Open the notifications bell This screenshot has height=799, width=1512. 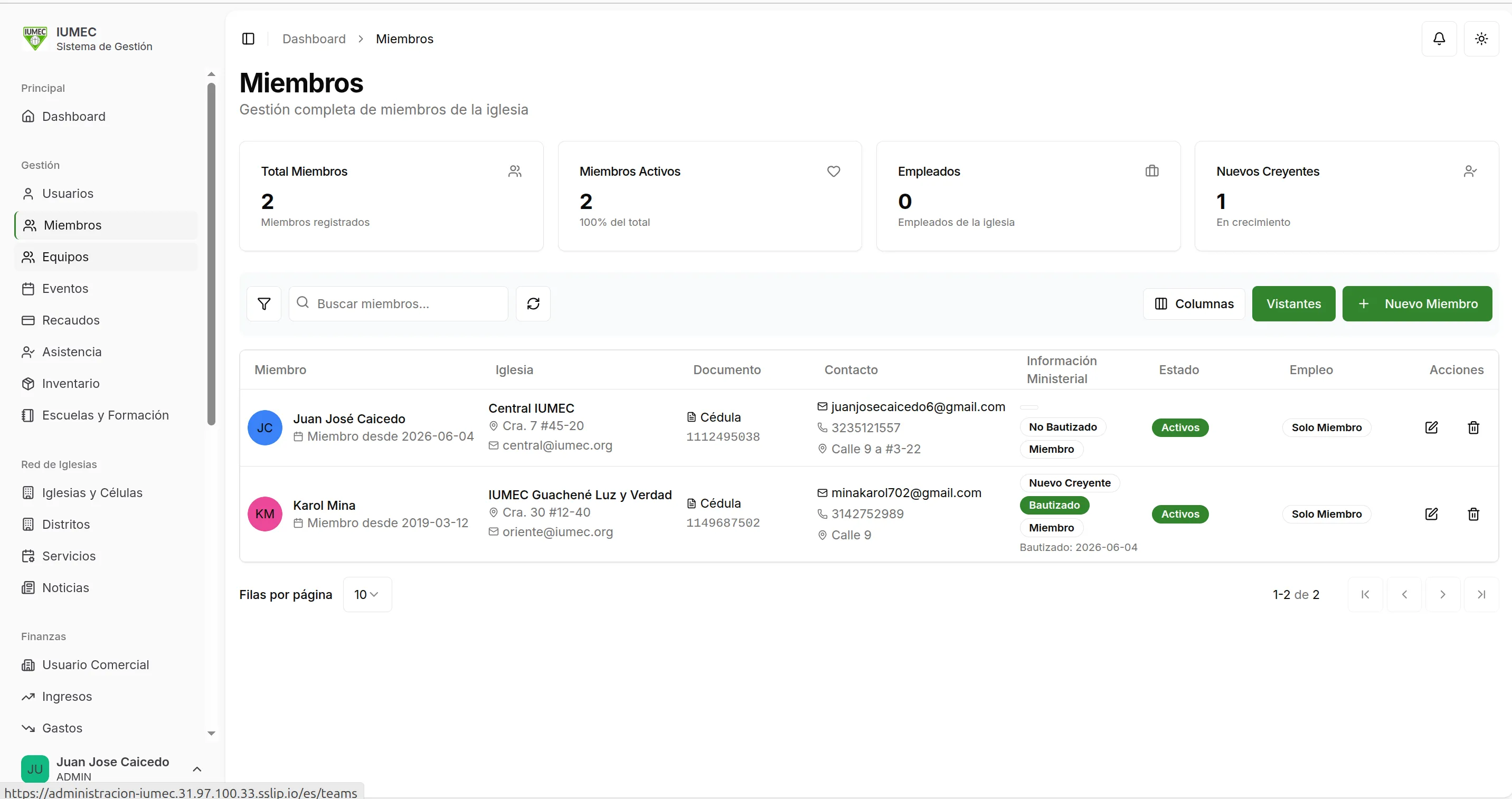(x=1439, y=39)
